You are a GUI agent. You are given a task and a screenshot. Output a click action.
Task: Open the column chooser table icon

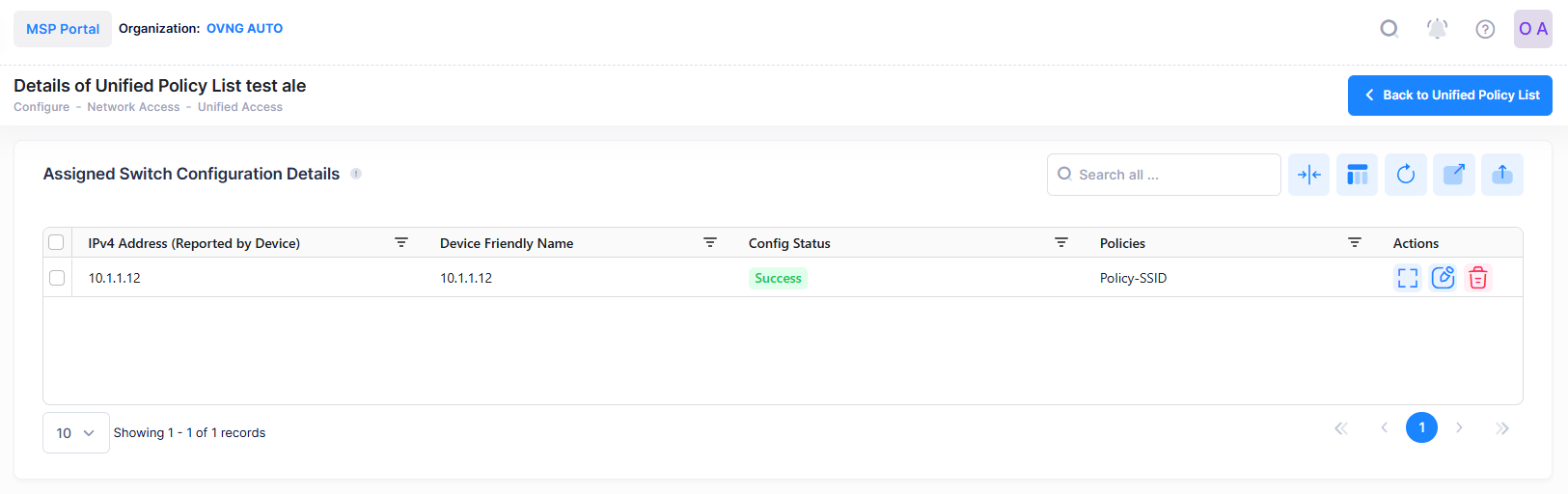tap(1357, 175)
